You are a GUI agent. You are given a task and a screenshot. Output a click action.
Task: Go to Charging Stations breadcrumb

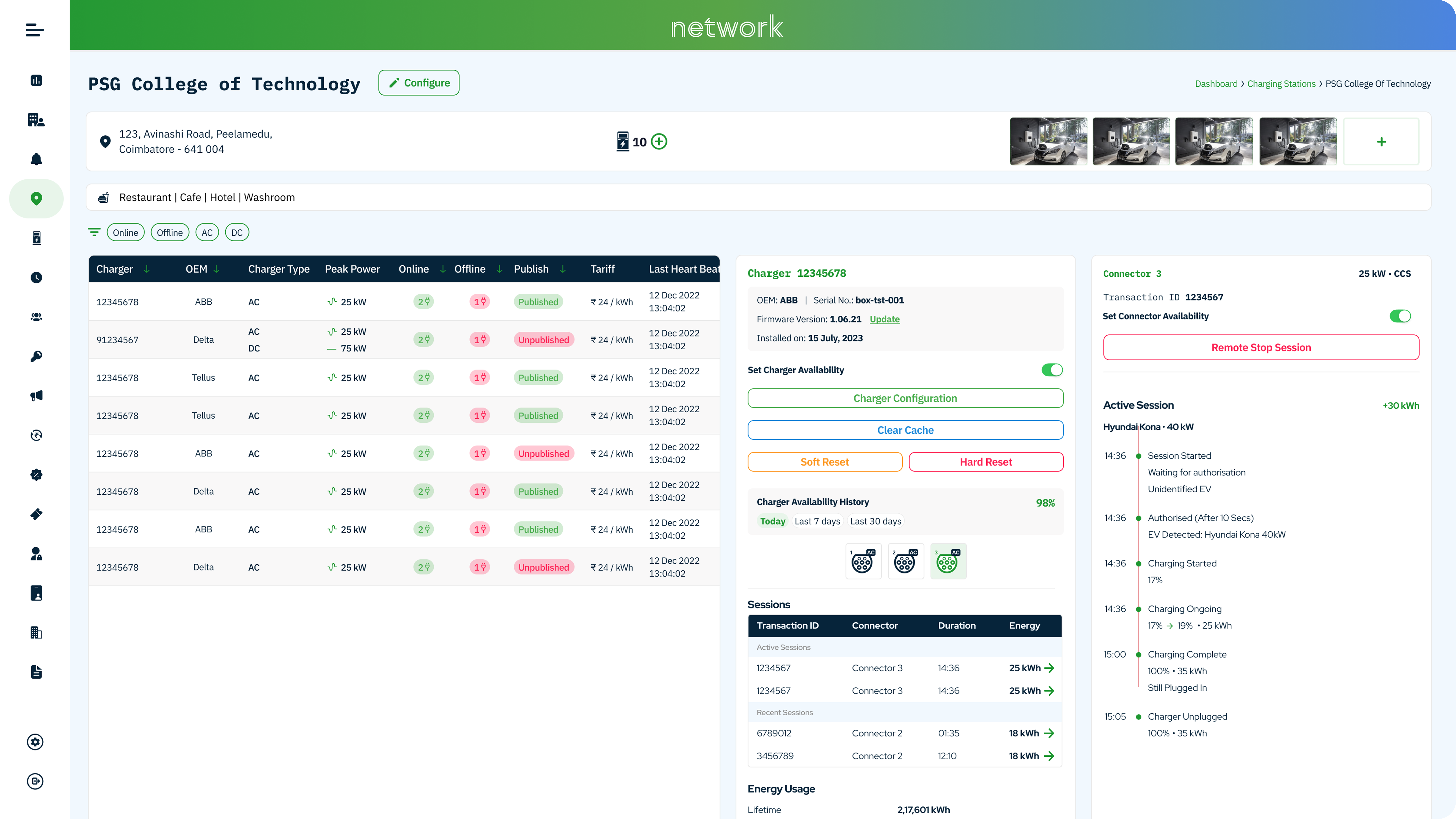1281,84
